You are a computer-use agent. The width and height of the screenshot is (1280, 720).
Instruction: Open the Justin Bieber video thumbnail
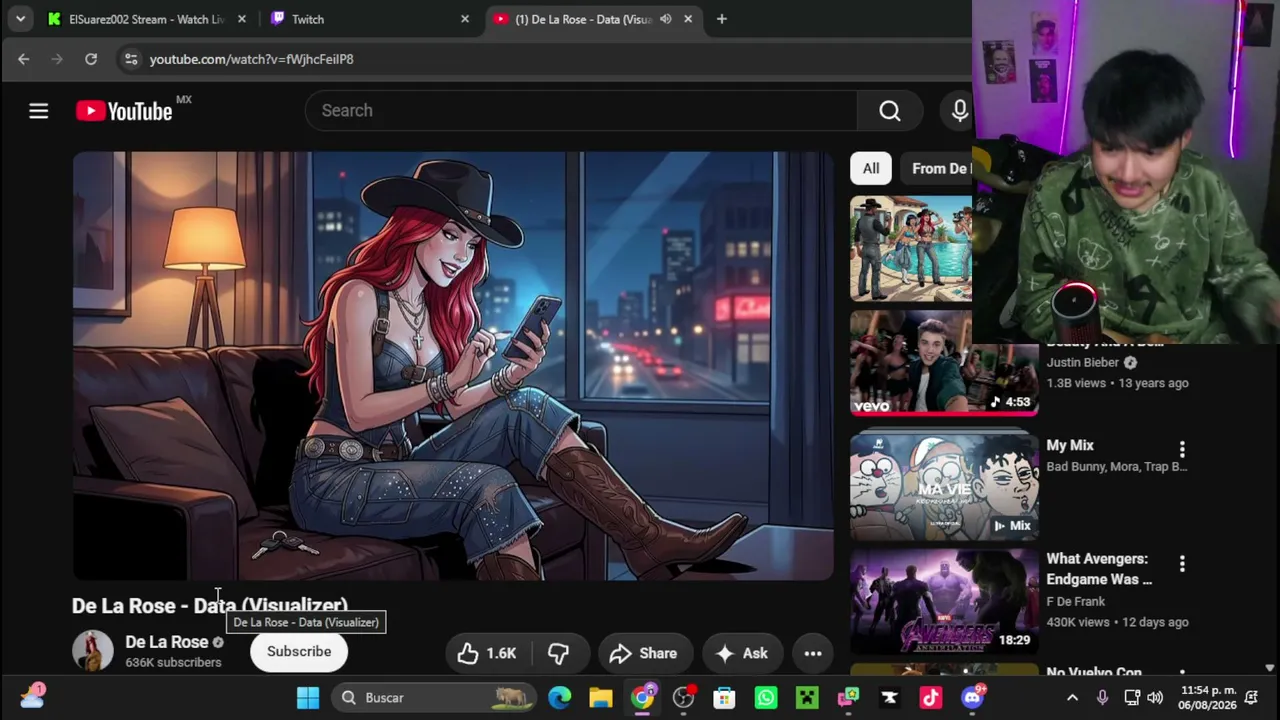(x=944, y=363)
